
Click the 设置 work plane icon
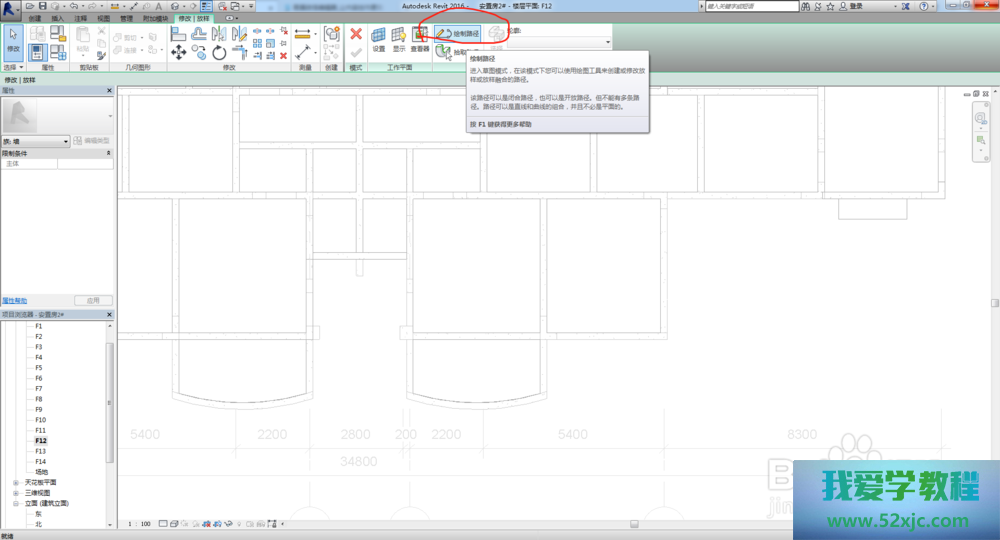378,37
